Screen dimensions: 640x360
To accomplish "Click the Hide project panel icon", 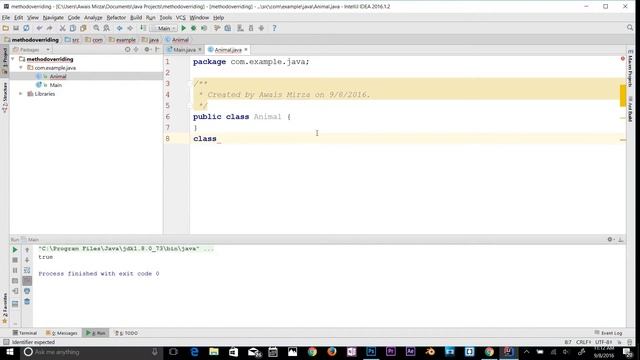I will click(158, 50).
